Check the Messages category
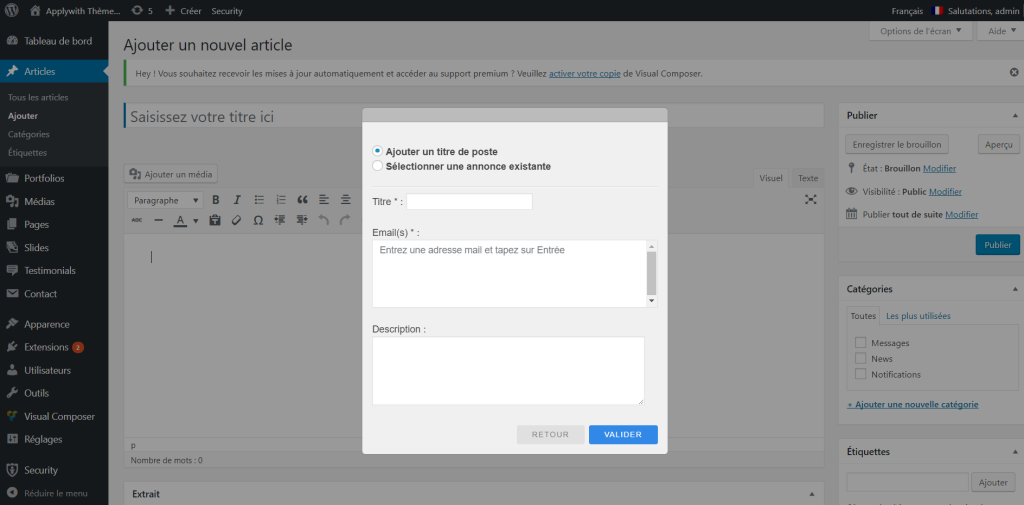The width and height of the screenshot is (1024, 505). click(x=861, y=342)
